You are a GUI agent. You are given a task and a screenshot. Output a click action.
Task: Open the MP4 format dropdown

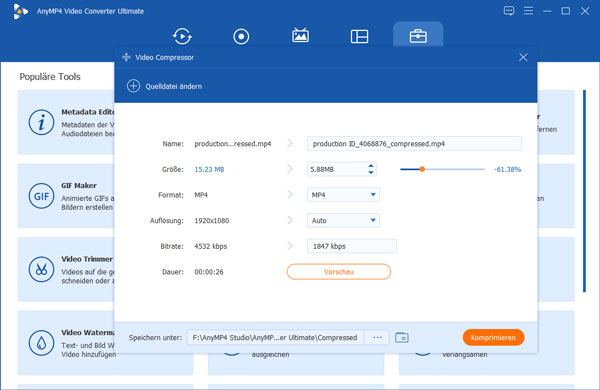click(343, 195)
